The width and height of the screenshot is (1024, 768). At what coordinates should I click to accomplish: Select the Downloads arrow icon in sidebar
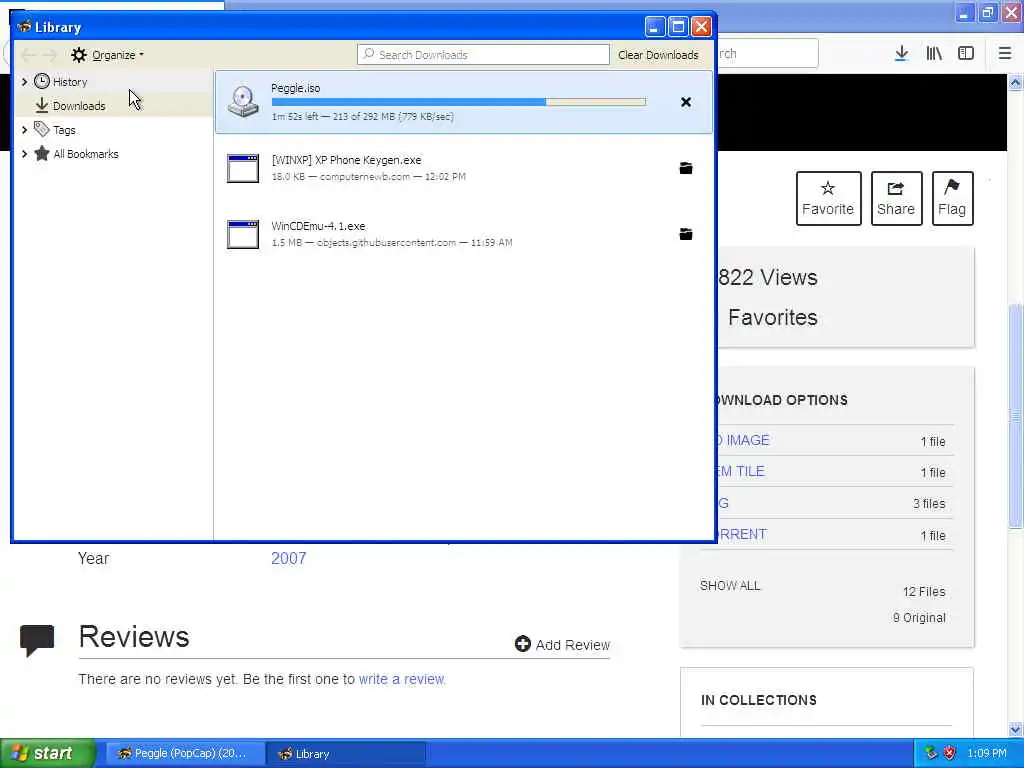pos(42,105)
